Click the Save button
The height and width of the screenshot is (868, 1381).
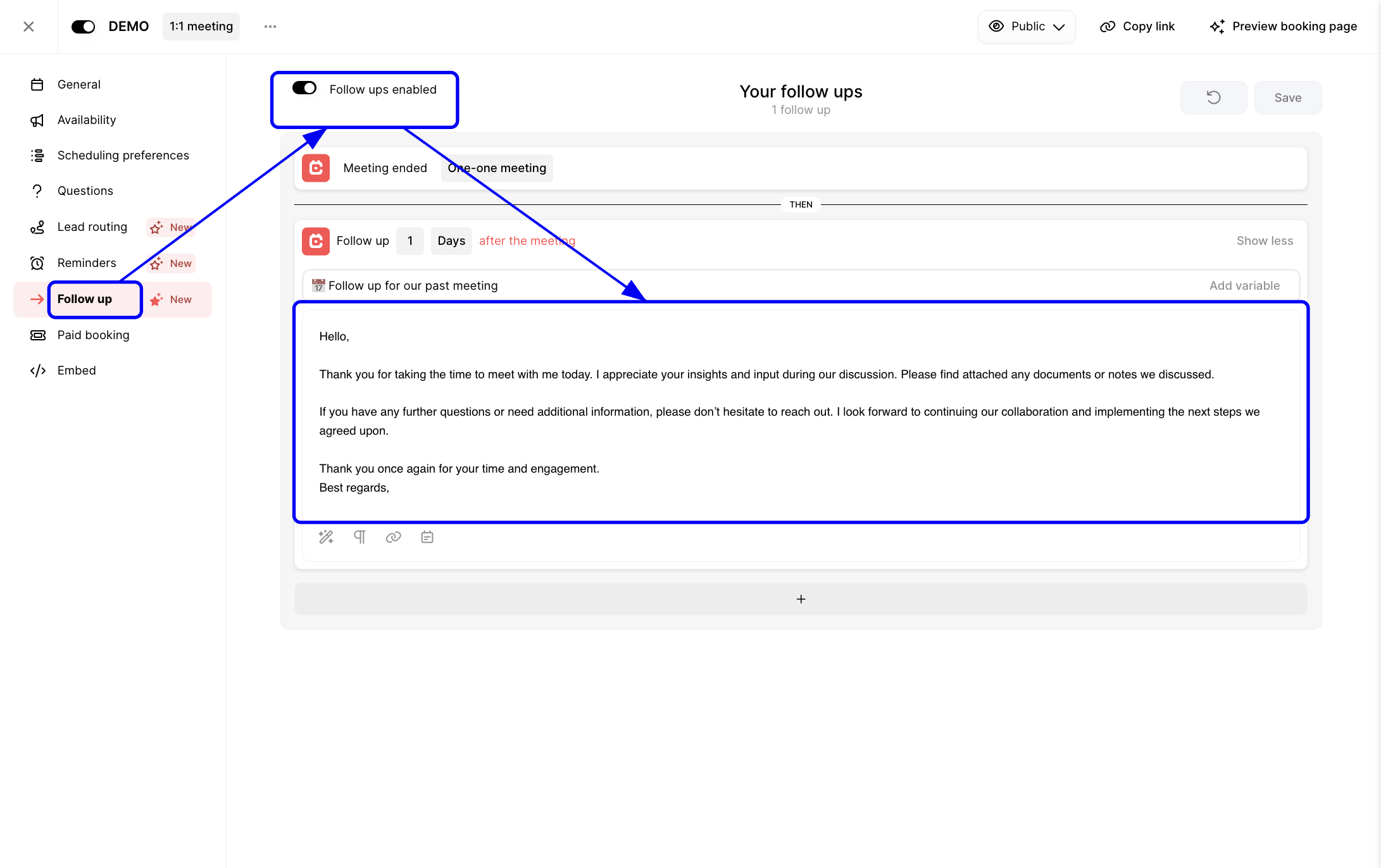(1287, 97)
